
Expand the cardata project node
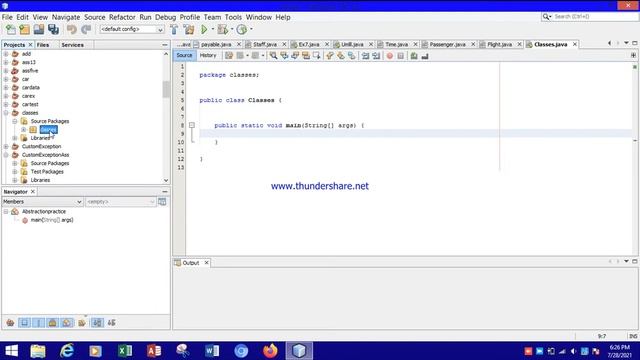coord(6,87)
